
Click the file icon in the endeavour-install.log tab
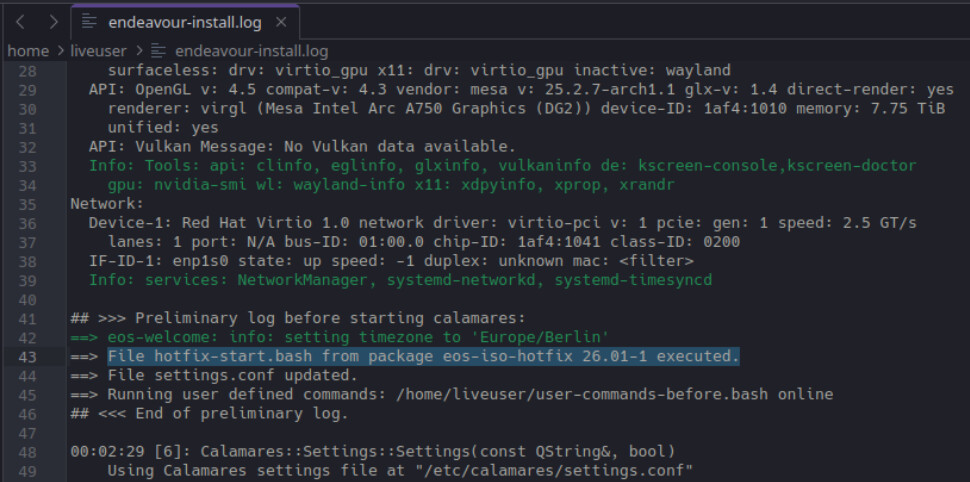tap(89, 21)
